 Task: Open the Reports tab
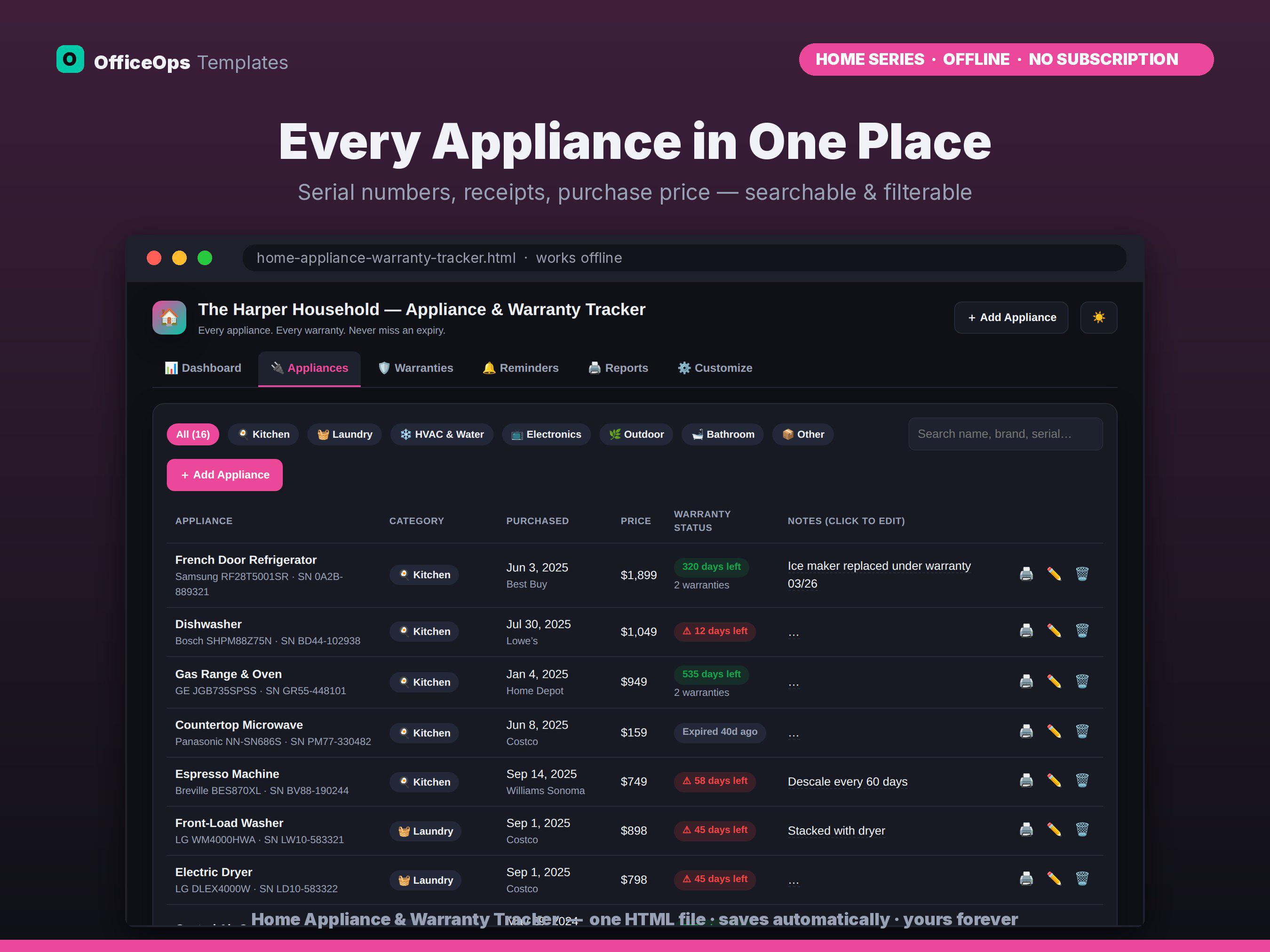pos(619,368)
